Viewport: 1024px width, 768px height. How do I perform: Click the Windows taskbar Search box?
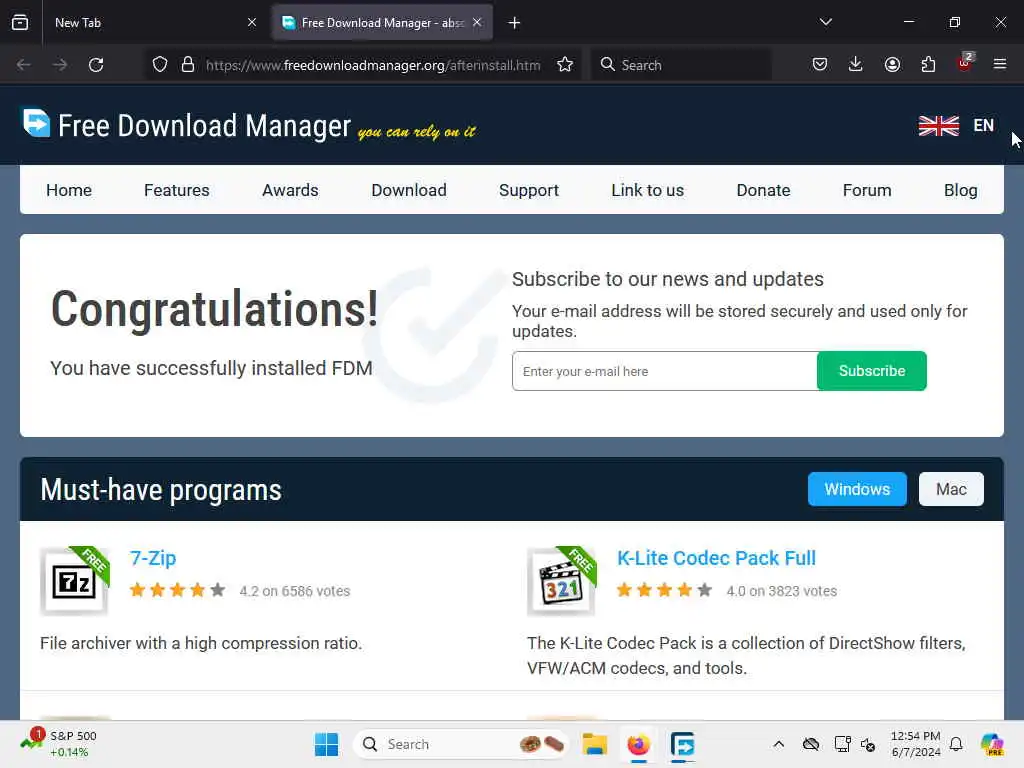[x=461, y=744]
